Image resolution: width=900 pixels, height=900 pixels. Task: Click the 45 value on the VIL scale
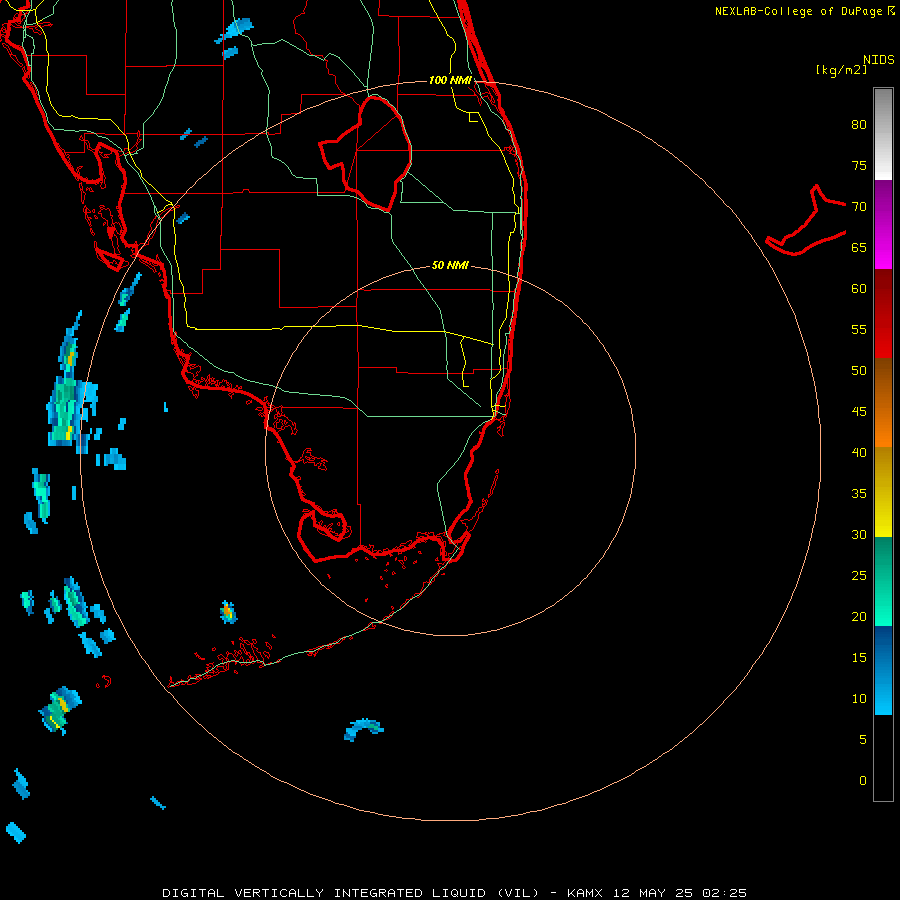coord(859,412)
